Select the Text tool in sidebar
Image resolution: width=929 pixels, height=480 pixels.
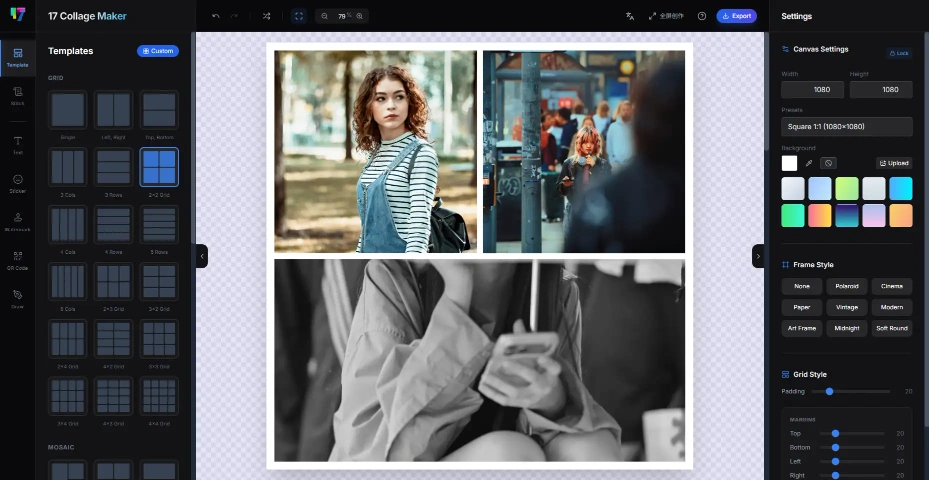[x=18, y=145]
